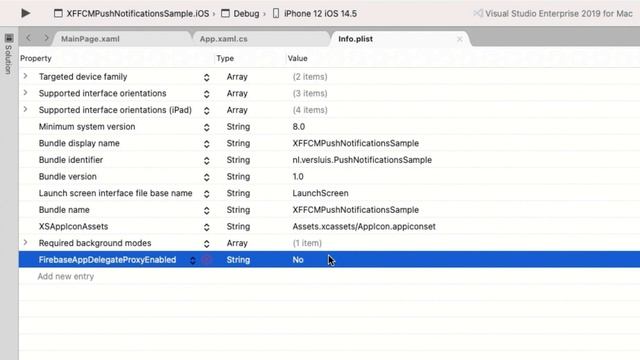Run the project with the play button
Screen dimensions: 640x360
[x=25, y=13]
